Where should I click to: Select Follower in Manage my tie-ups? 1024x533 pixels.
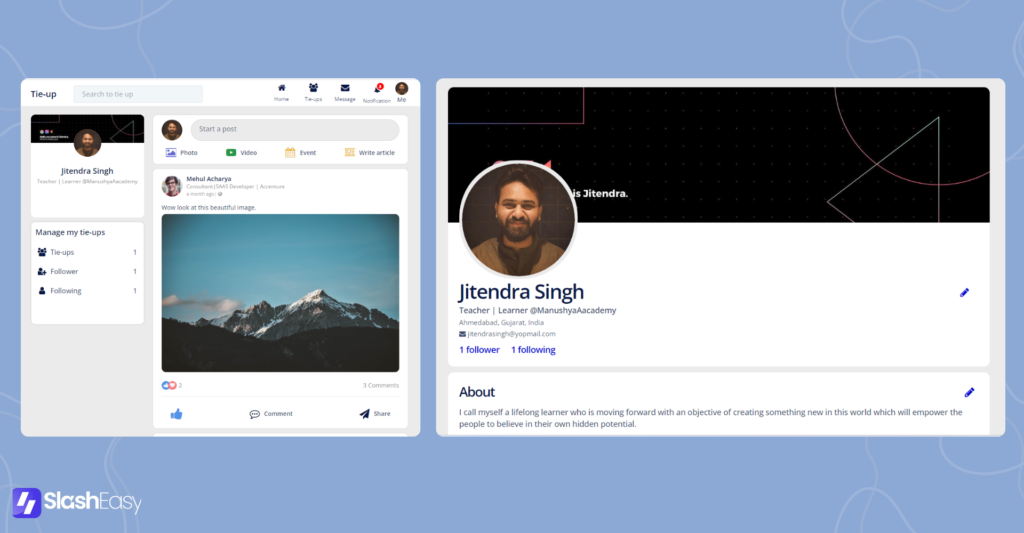coord(64,272)
